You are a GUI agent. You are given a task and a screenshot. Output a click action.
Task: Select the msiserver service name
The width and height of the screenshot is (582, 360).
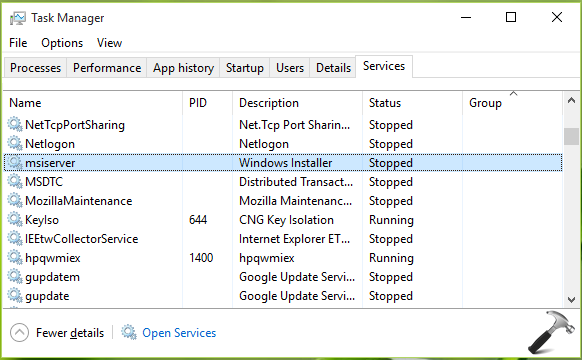pyautogui.click(x=50, y=163)
